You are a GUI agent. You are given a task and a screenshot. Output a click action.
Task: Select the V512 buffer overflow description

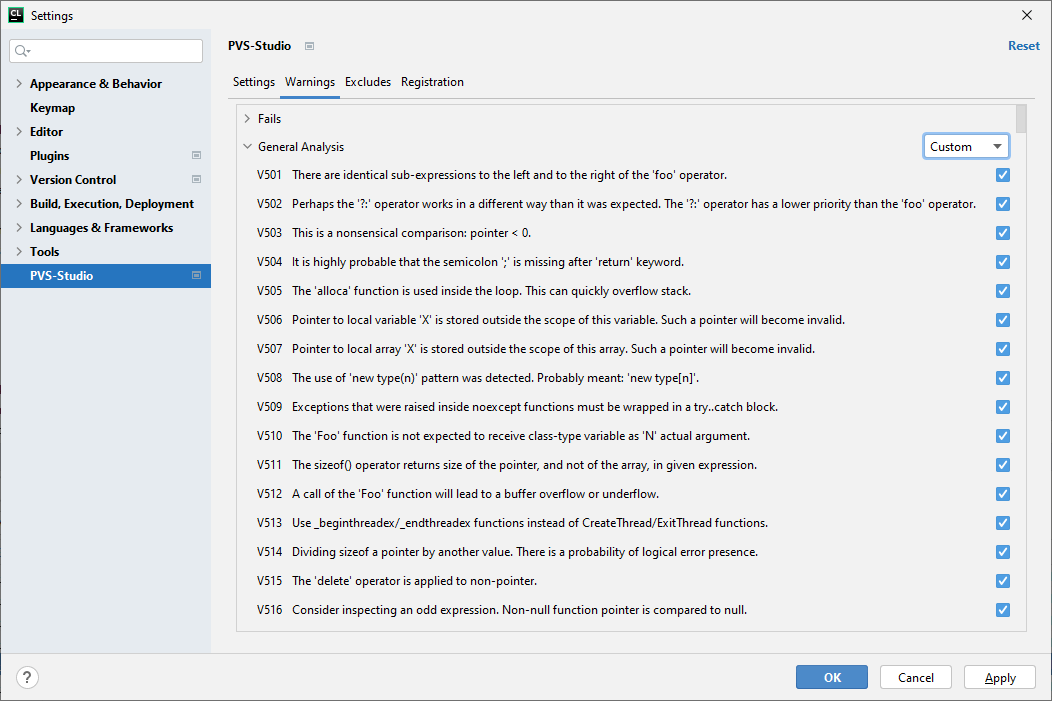pos(475,494)
